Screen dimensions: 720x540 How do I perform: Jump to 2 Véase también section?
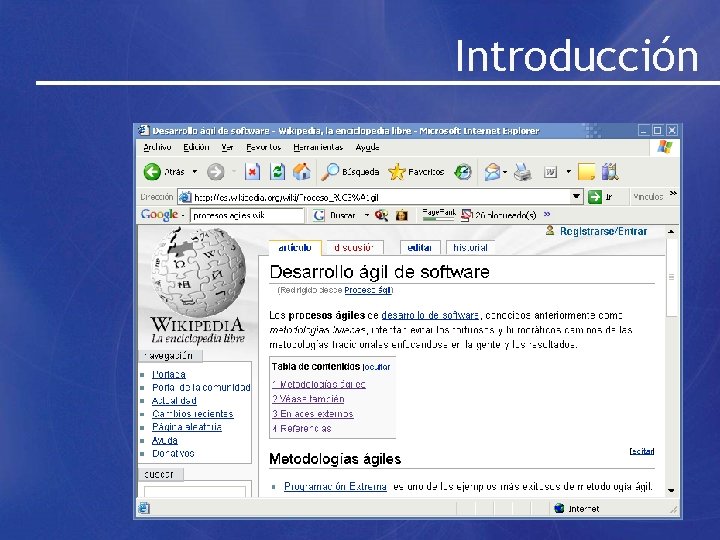(x=308, y=399)
